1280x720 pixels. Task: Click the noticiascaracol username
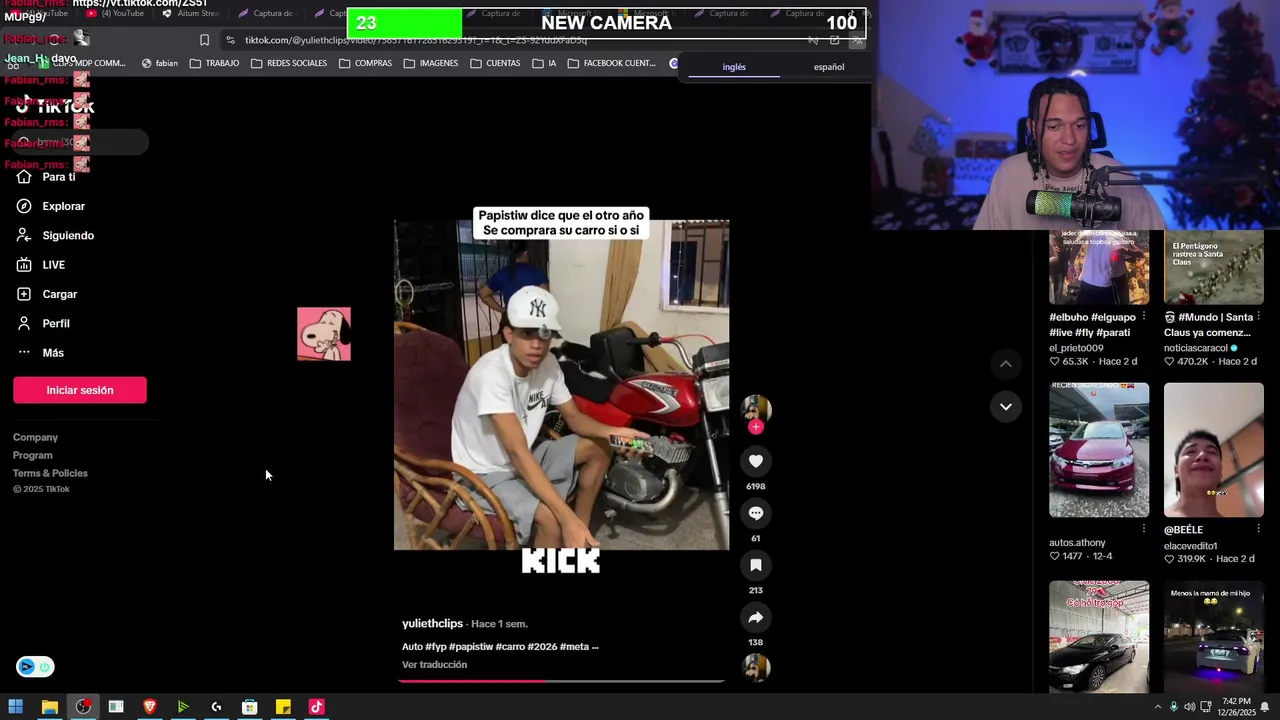(x=1196, y=348)
